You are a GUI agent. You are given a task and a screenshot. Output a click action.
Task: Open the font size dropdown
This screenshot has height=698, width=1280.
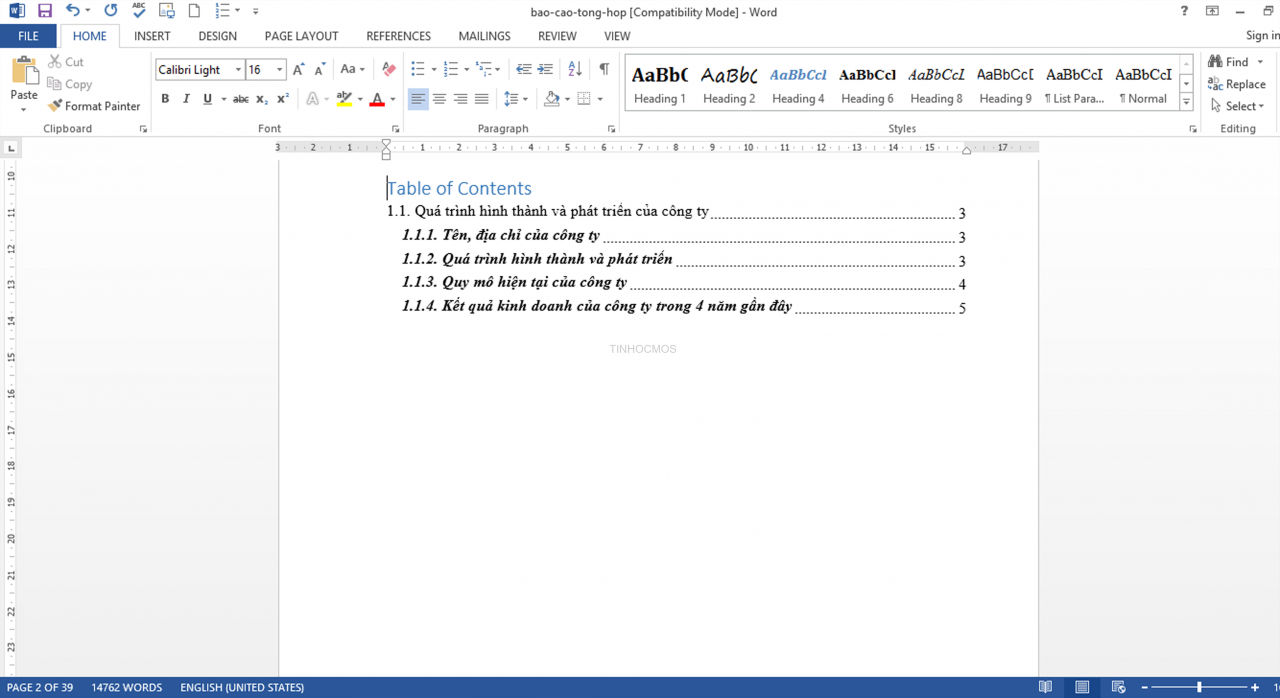pyautogui.click(x=266, y=69)
